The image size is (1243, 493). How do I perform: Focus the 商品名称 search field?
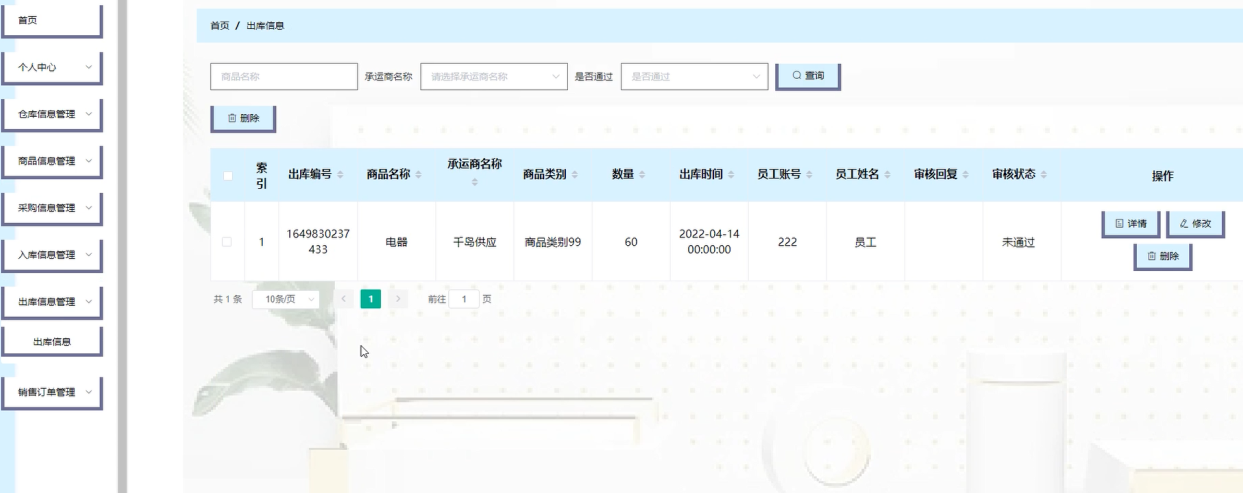(283, 76)
